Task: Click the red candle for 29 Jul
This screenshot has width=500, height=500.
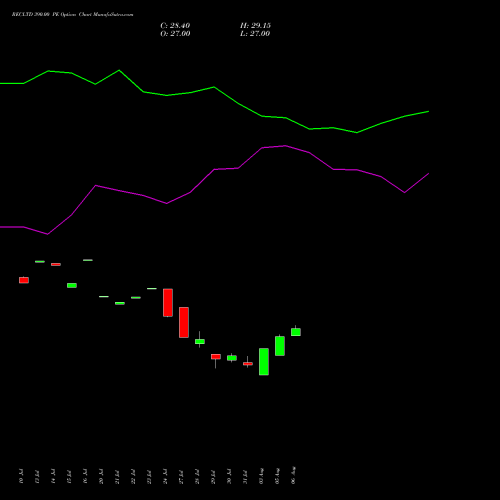Action: pyautogui.click(x=216, y=357)
